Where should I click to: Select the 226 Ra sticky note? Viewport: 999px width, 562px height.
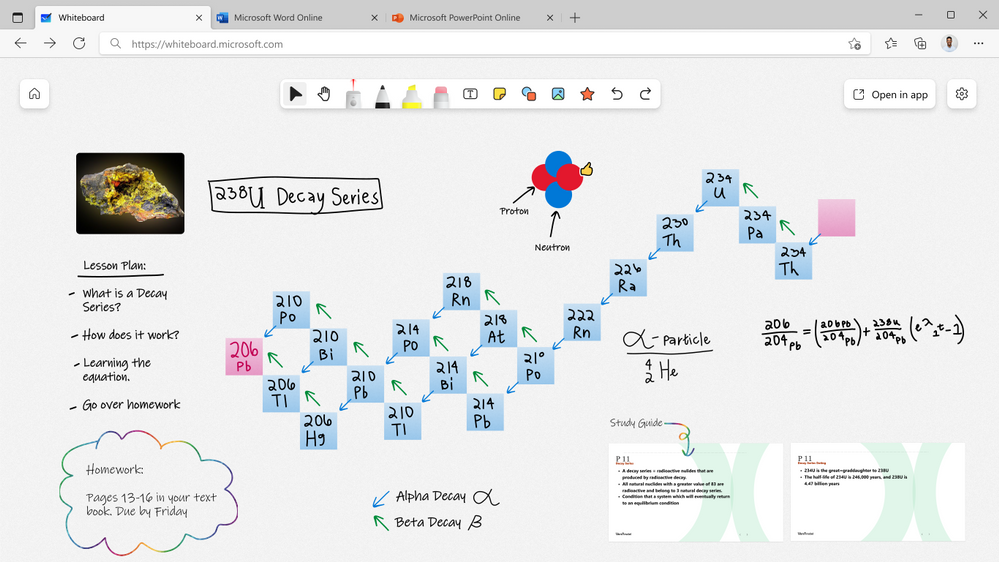click(628, 278)
